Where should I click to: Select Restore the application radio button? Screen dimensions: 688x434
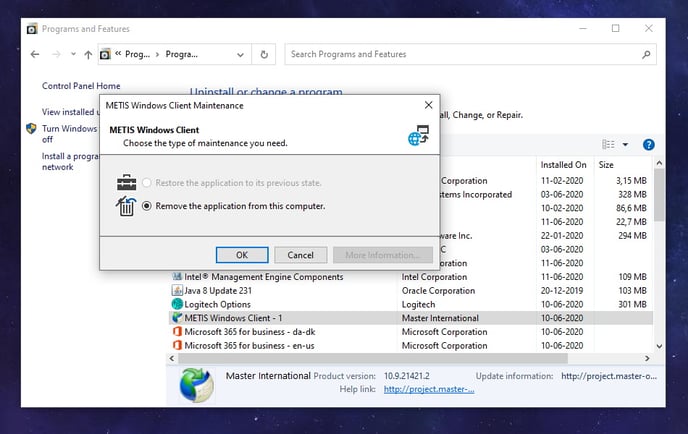click(147, 183)
